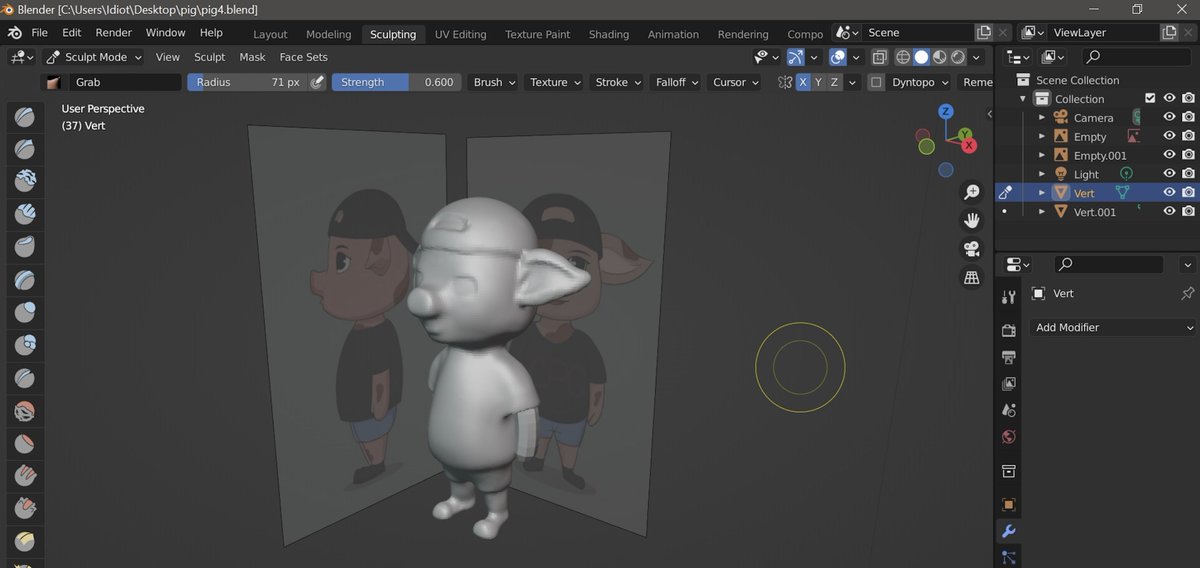Select the Inflate brush tool
The width and height of the screenshot is (1200, 568).
(x=25, y=313)
